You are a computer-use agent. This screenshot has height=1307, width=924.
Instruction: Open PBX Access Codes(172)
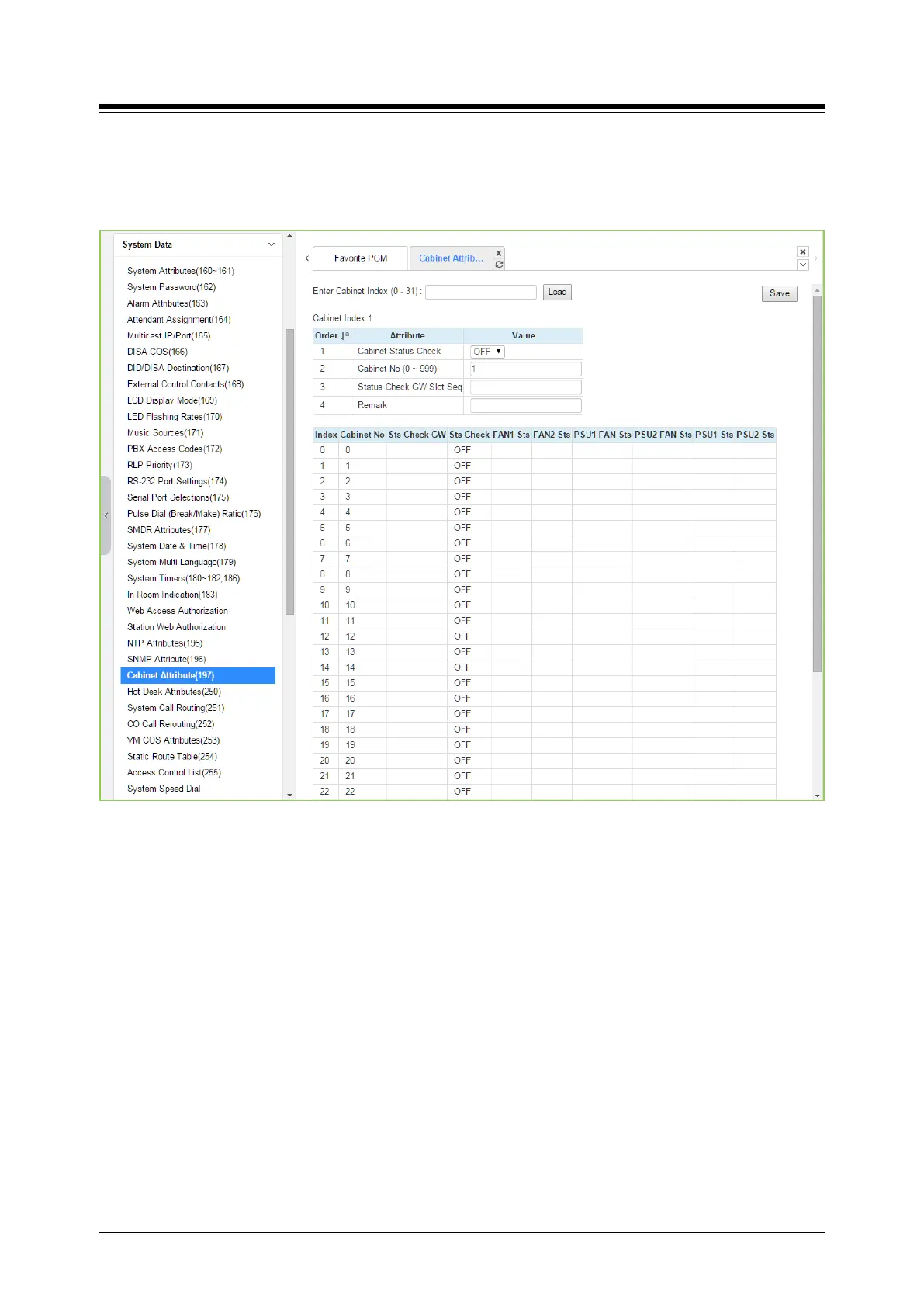coord(175,449)
